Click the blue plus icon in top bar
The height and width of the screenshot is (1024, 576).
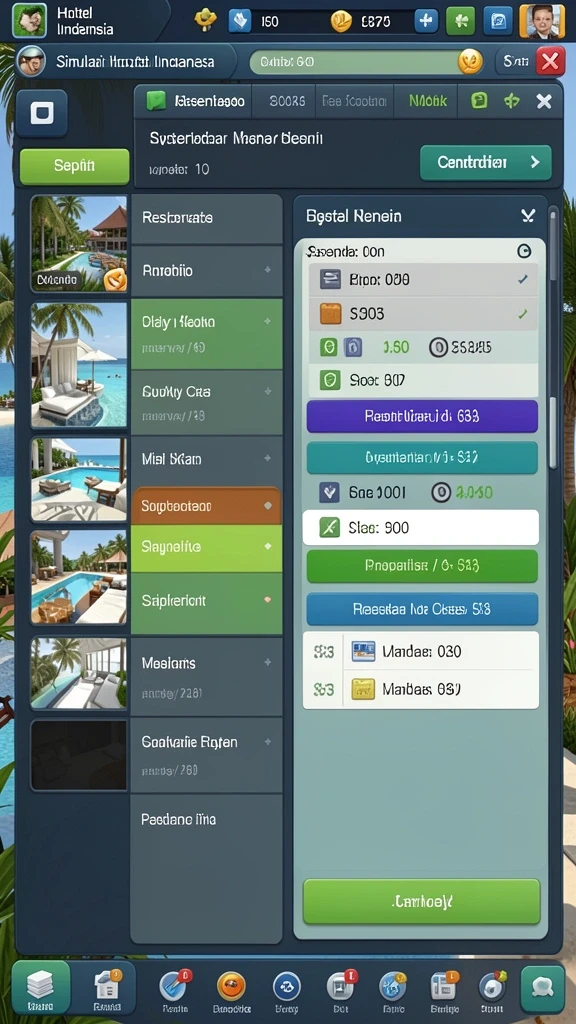pyautogui.click(x=426, y=21)
